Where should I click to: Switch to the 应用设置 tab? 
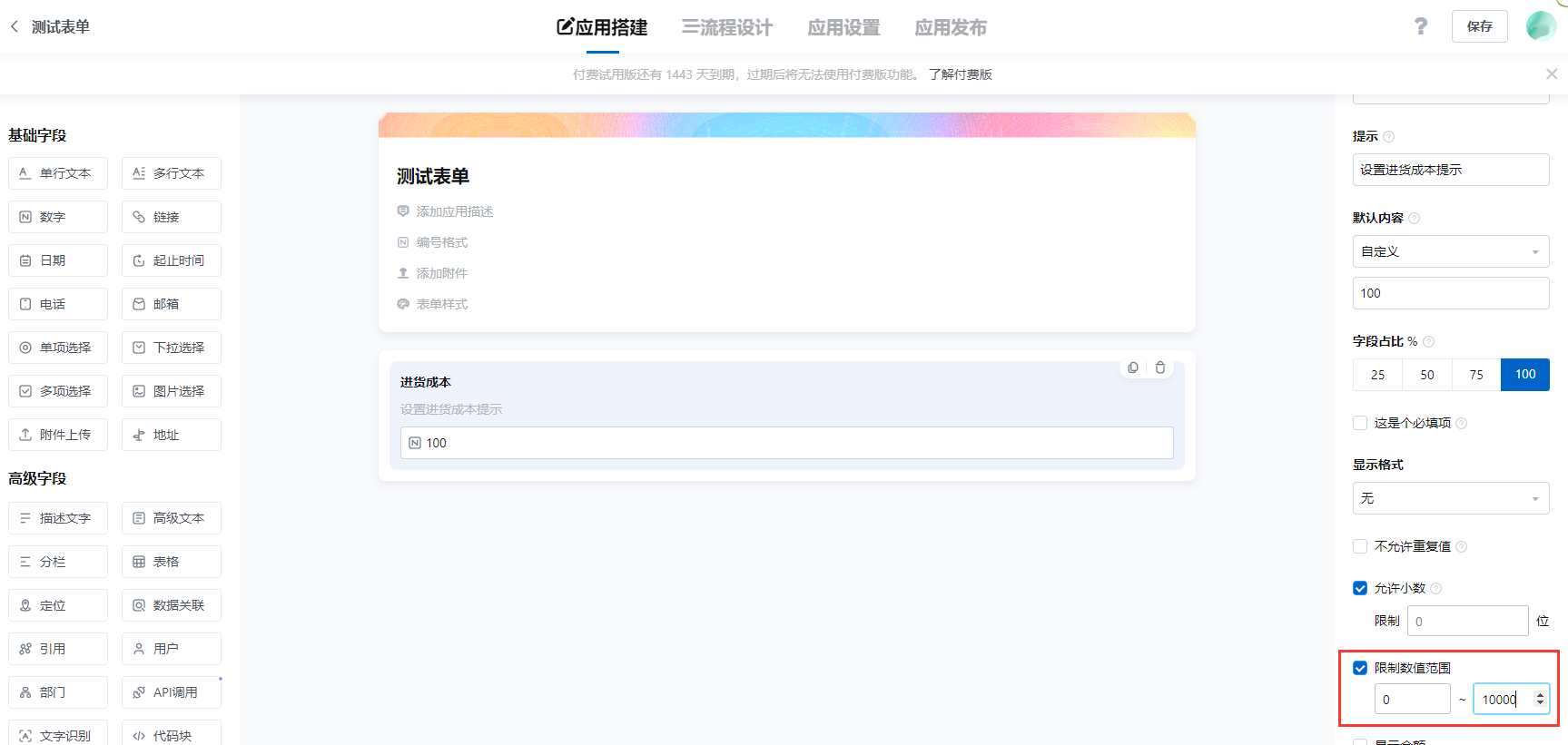843,27
